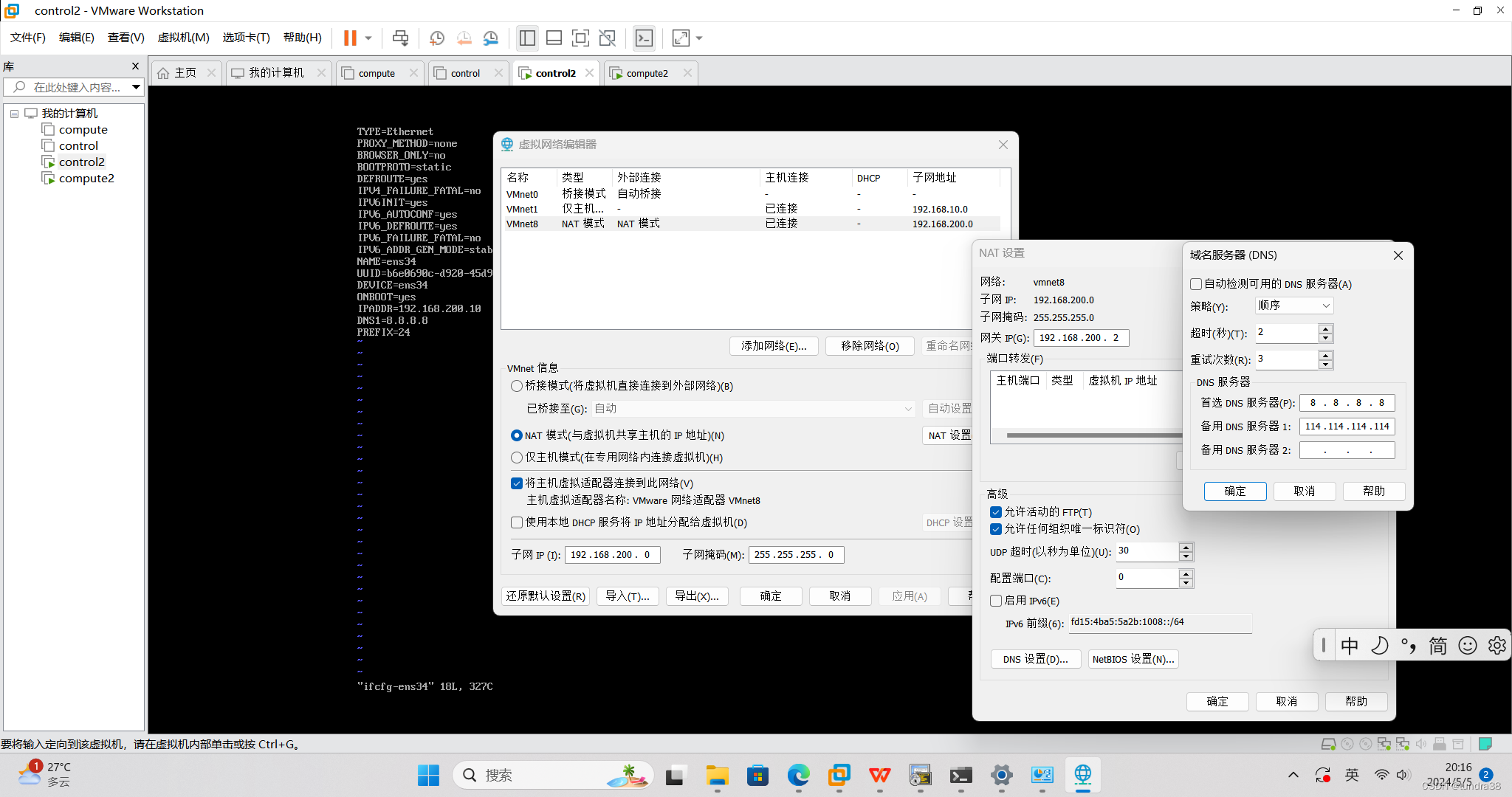Screen dimensions: 1512x797
Task: Increase the UDP timeout spinner
Action: tap(1186, 547)
